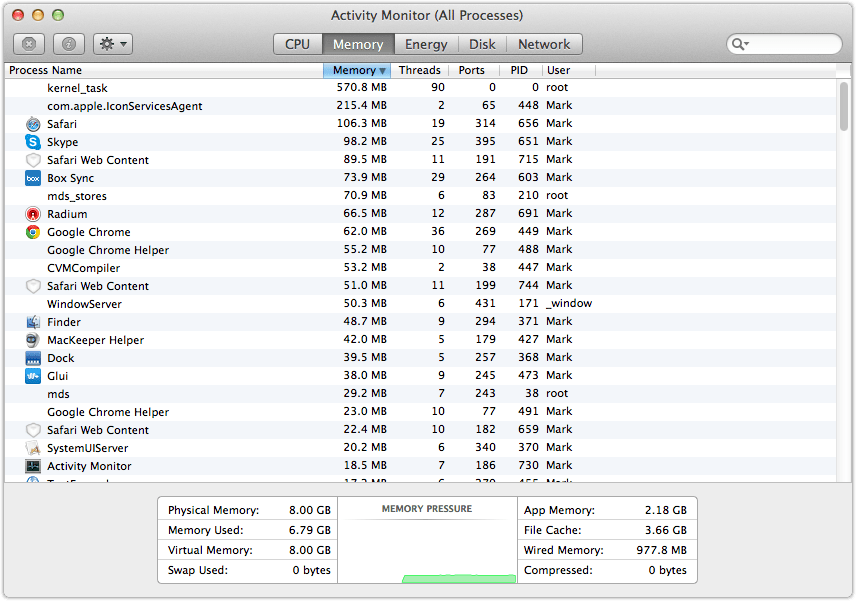Click in the search field
Screen dimensions: 856x601
(x=784, y=44)
